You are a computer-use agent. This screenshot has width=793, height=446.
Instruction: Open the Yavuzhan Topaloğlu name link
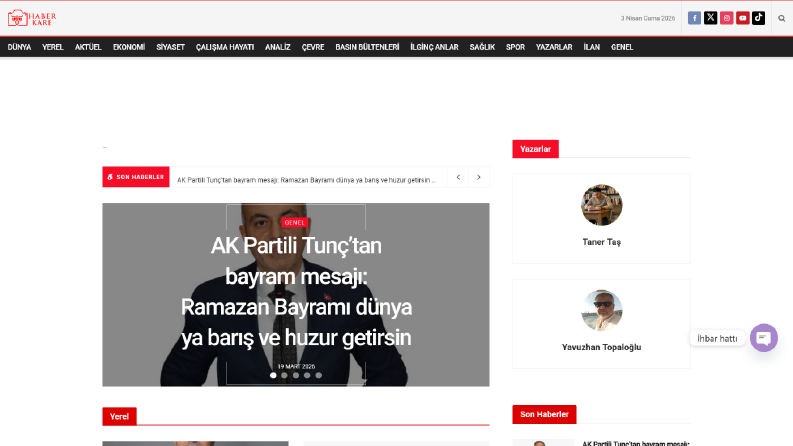(601, 347)
